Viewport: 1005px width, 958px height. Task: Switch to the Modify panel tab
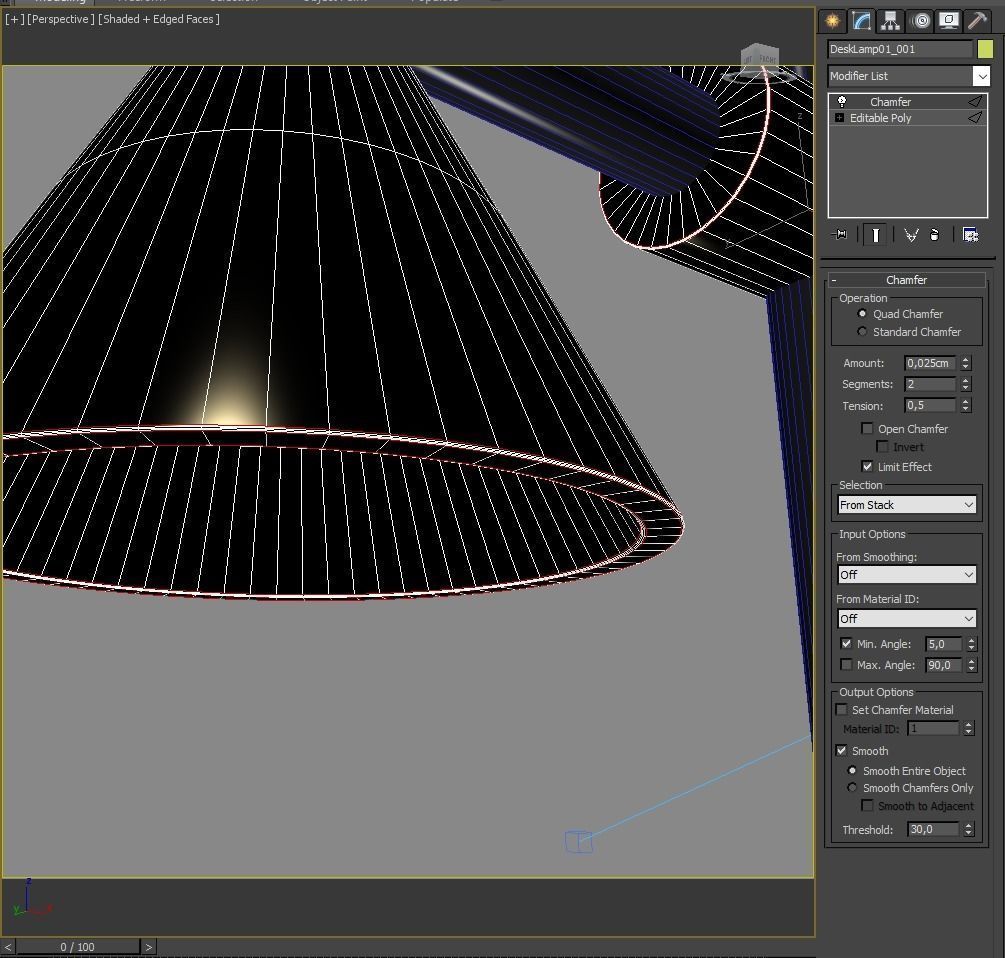[x=861, y=21]
